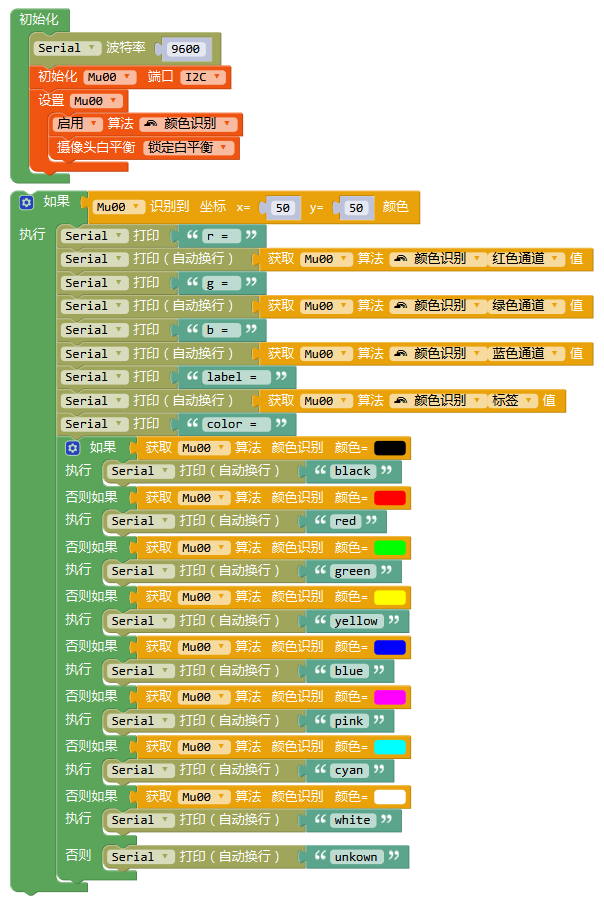The height and width of the screenshot is (904, 604).
Task: Open Serial dropdown in "pink" print row
Action: (x=141, y=721)
